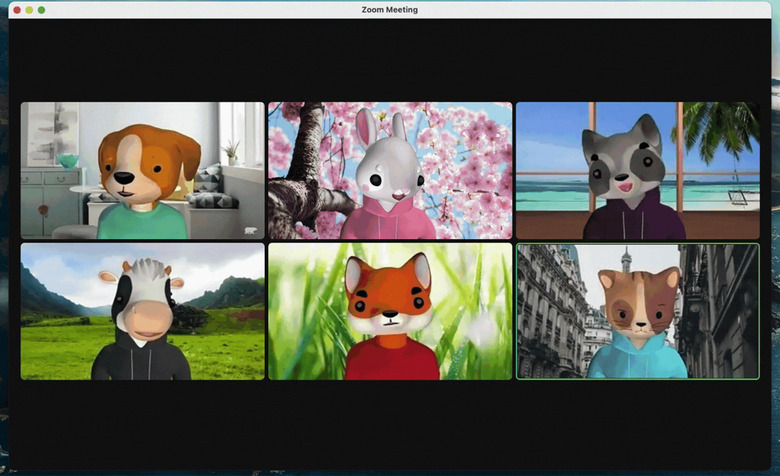Select the raccoon avatar video tile
This screenshot has height=476, width=780.
coord(637,170)
